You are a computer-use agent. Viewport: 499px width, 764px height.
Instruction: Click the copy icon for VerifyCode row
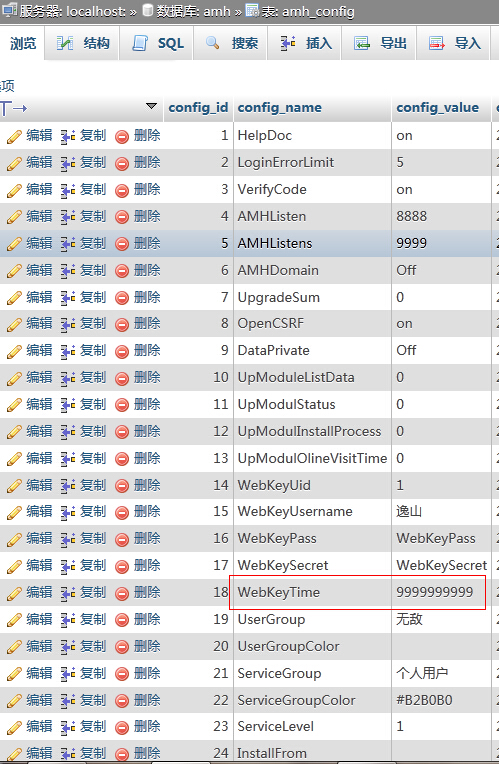[x=68, y=191]
